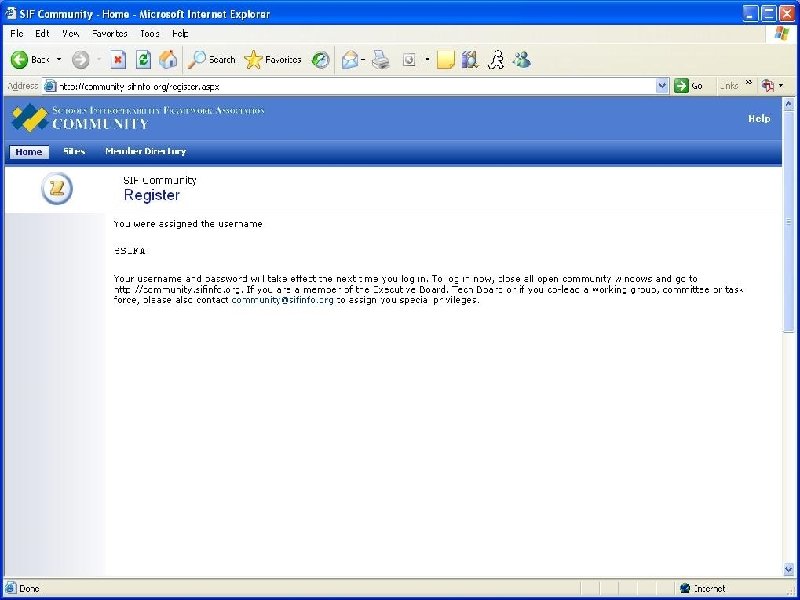Click the Done status bar page icon
This screenshot has height=600, width=800.
pos(10,588)
